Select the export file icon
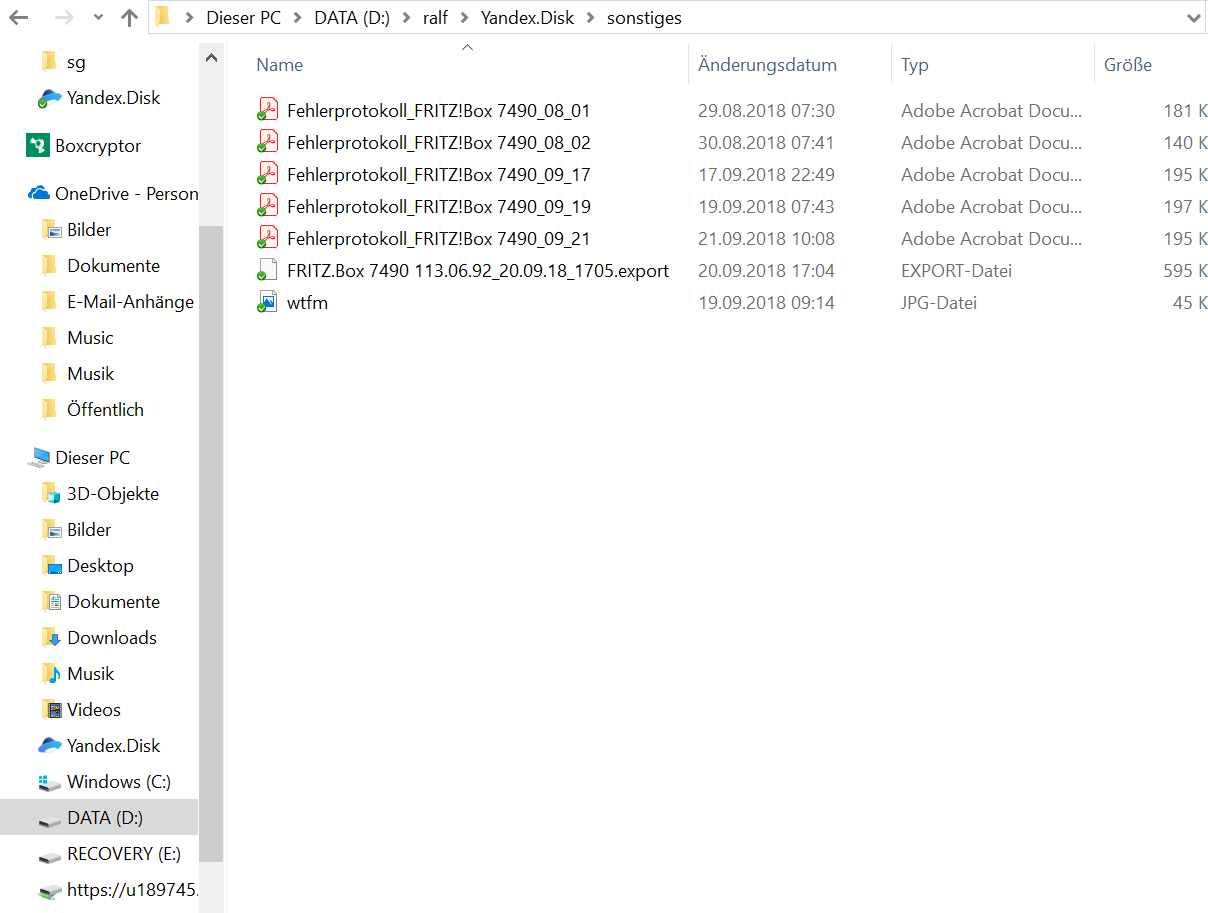The height and width of the screenshot is (913, 1208). [x=267, y=270]
